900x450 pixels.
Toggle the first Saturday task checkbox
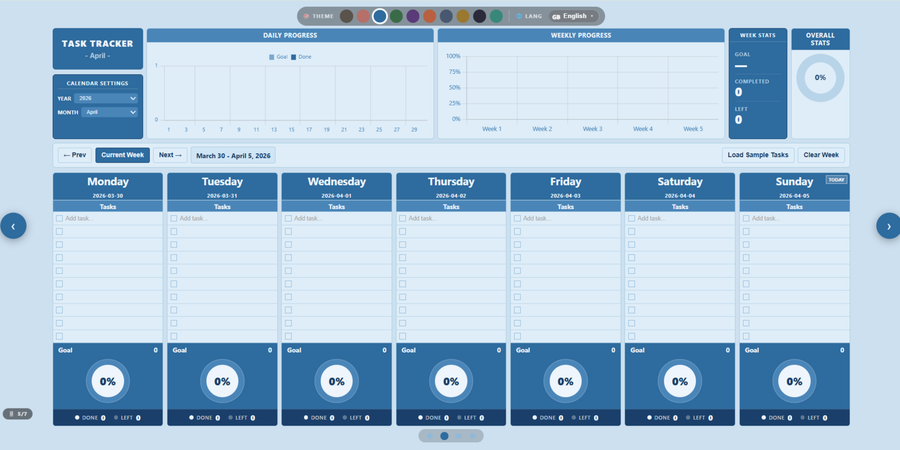(x=631, y=218)
